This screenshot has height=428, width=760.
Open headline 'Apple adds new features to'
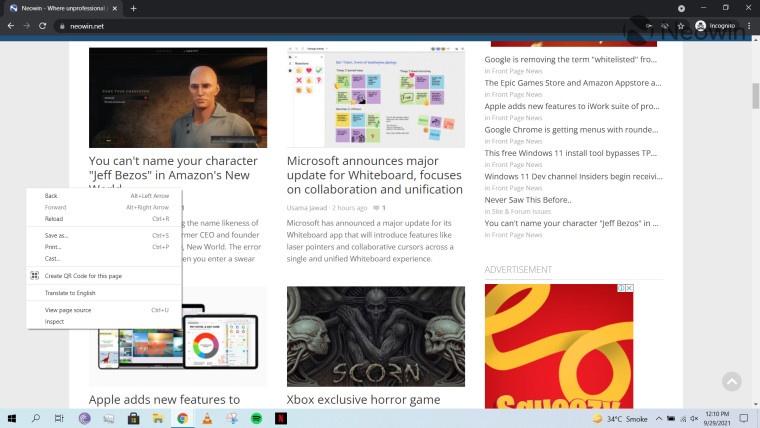(x=164, y=400)
